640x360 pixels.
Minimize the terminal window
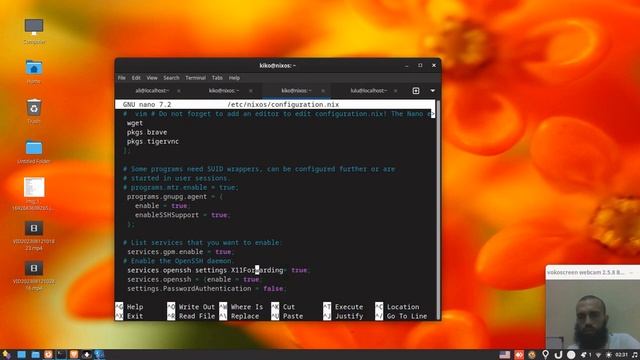pyautogui.click(x=407, y=65)
